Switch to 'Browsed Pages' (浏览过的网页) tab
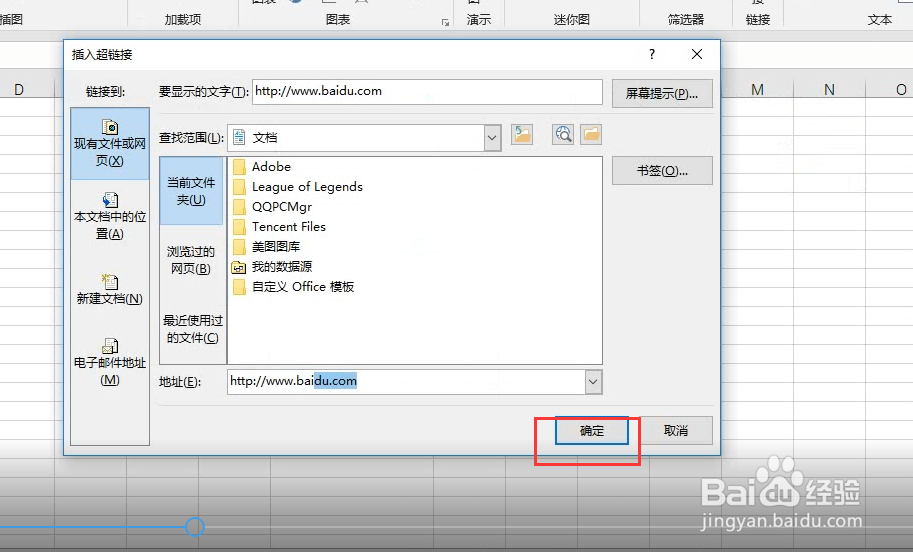This screenshot has height=552, width=913. coord(191,260)
